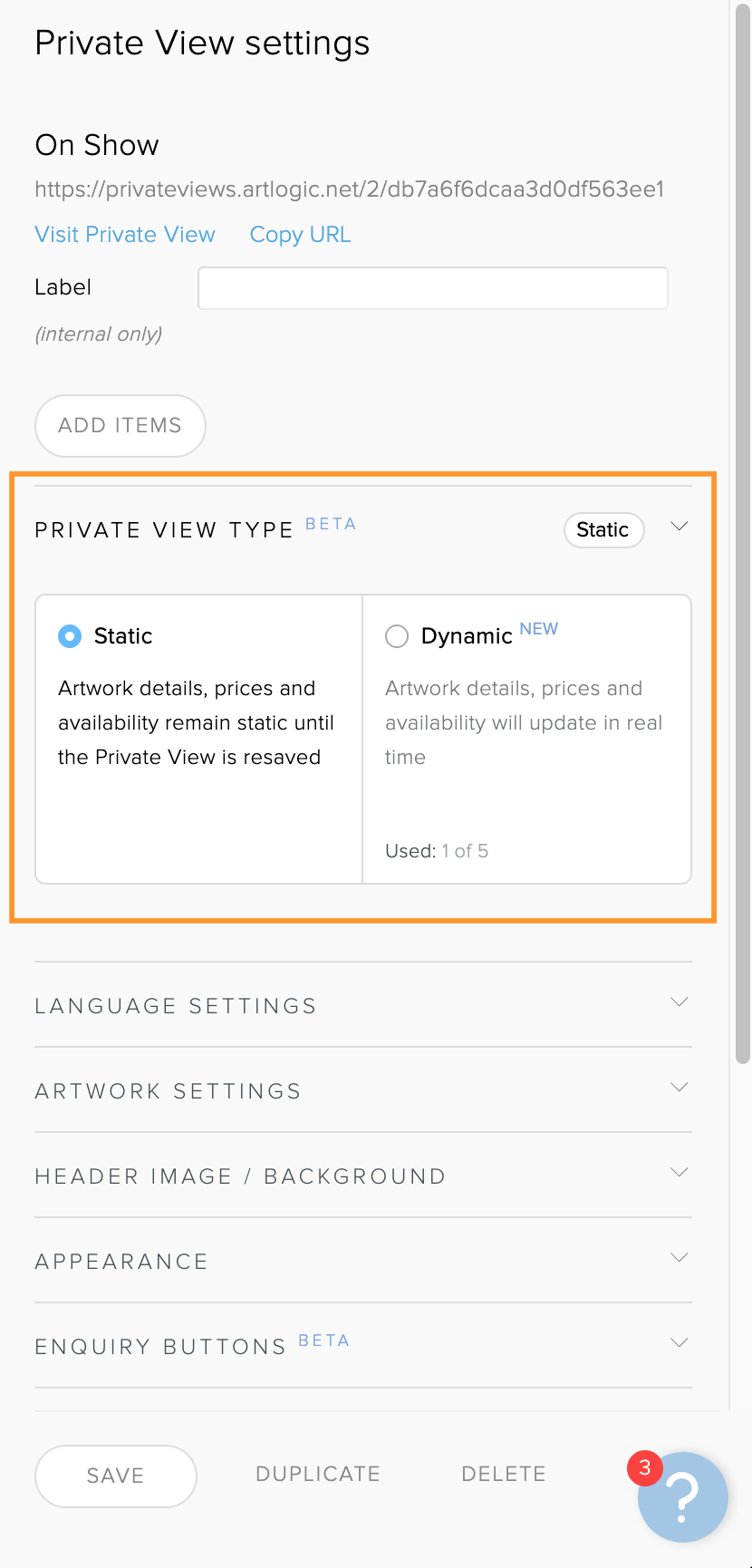The width and height of the screenshot is (752, 1568).
Task: Expand the Language Settings chevron
Action: 680,1002
